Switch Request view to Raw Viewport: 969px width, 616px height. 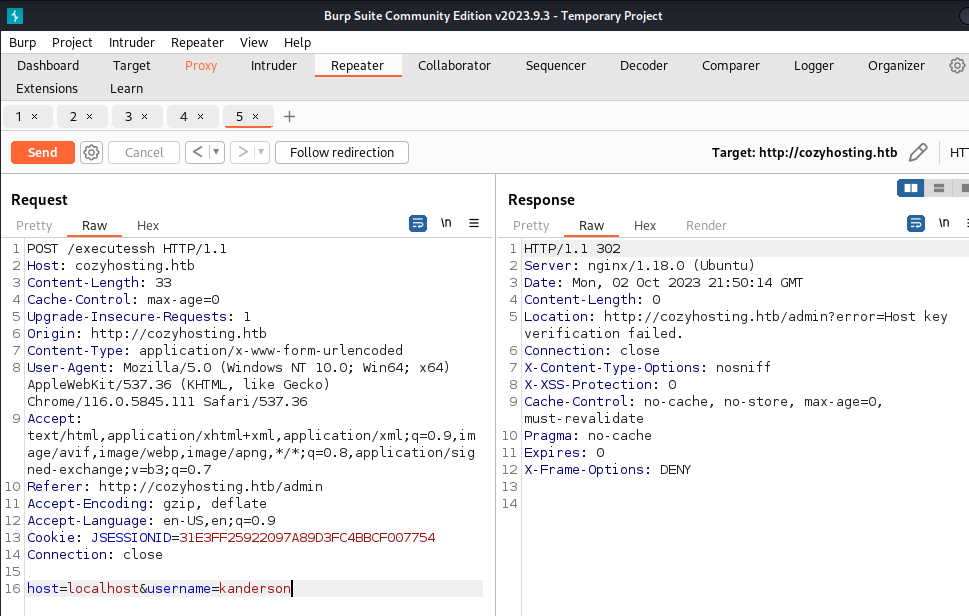tap(95, 226)
